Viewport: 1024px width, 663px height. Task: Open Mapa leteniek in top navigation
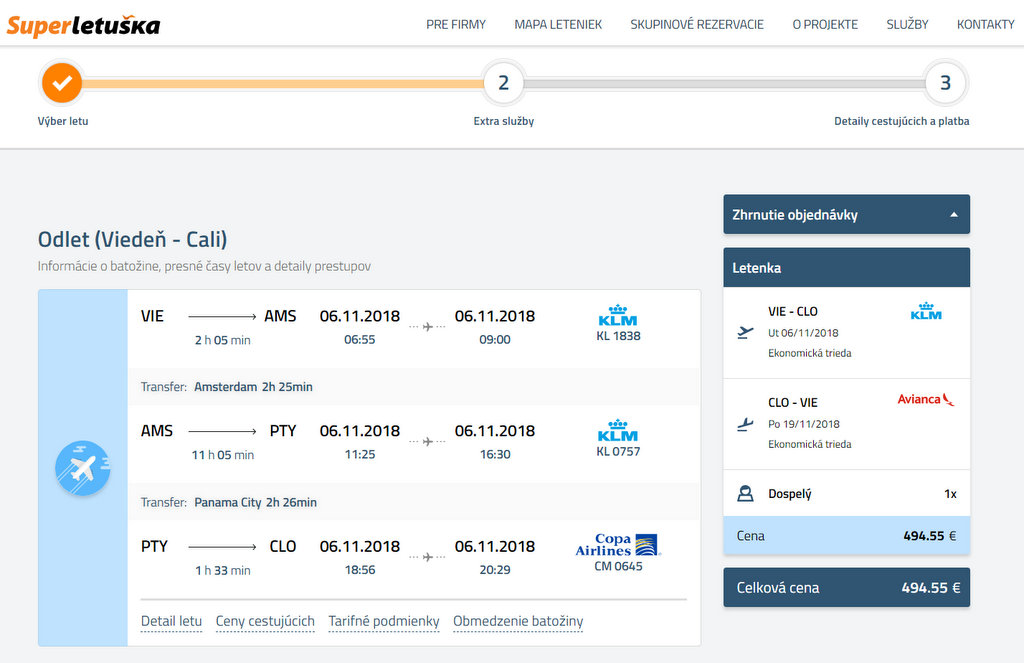558,24
